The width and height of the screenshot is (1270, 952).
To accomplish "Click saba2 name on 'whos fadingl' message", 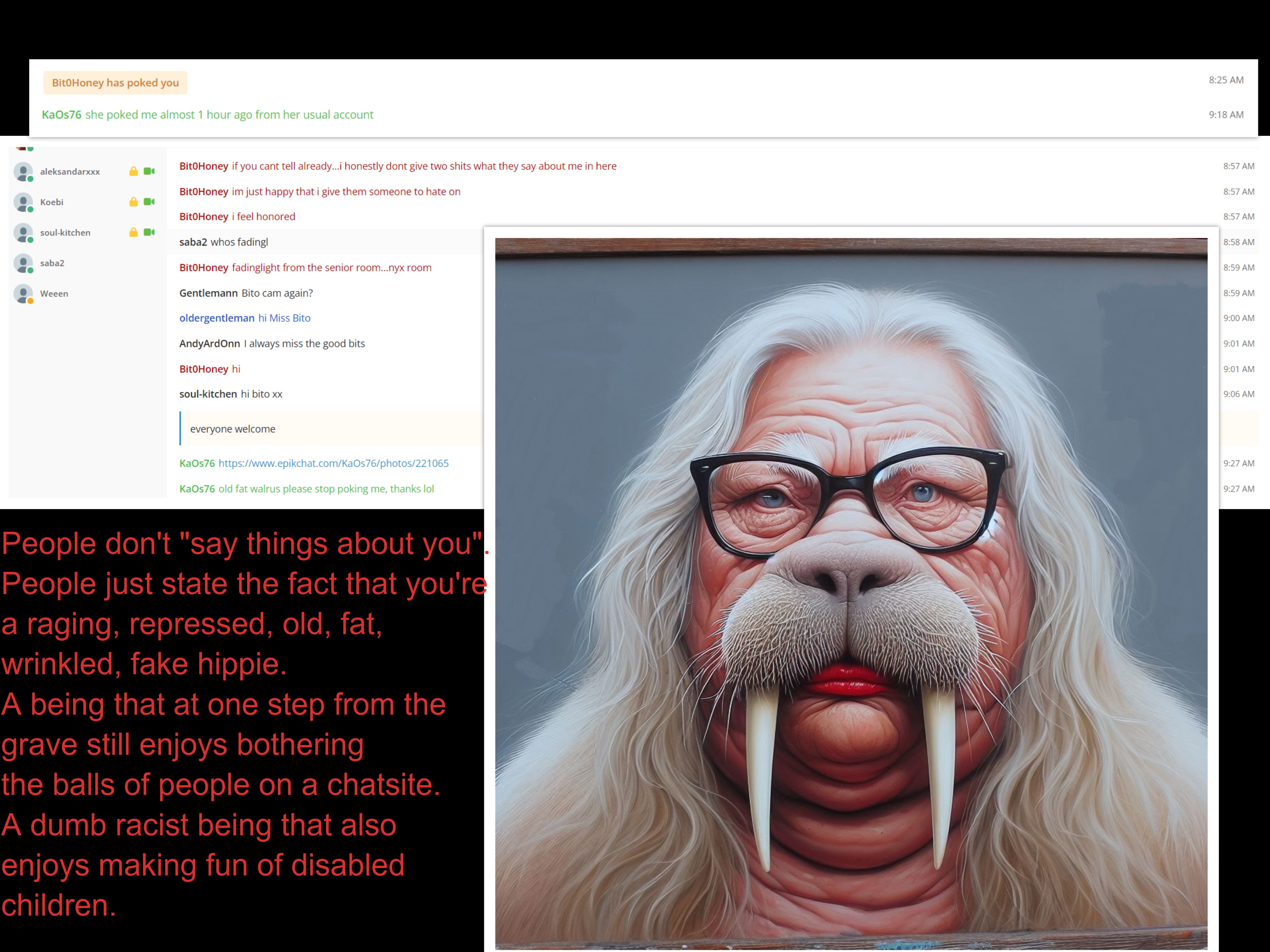I will 193,242.
